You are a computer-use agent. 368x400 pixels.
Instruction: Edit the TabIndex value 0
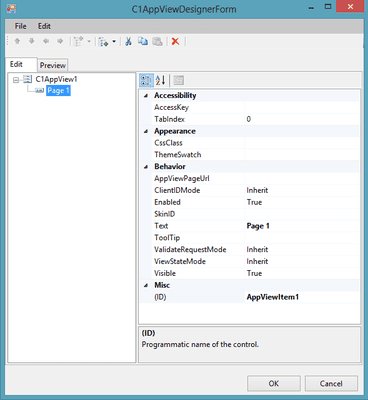click(302, 119)
